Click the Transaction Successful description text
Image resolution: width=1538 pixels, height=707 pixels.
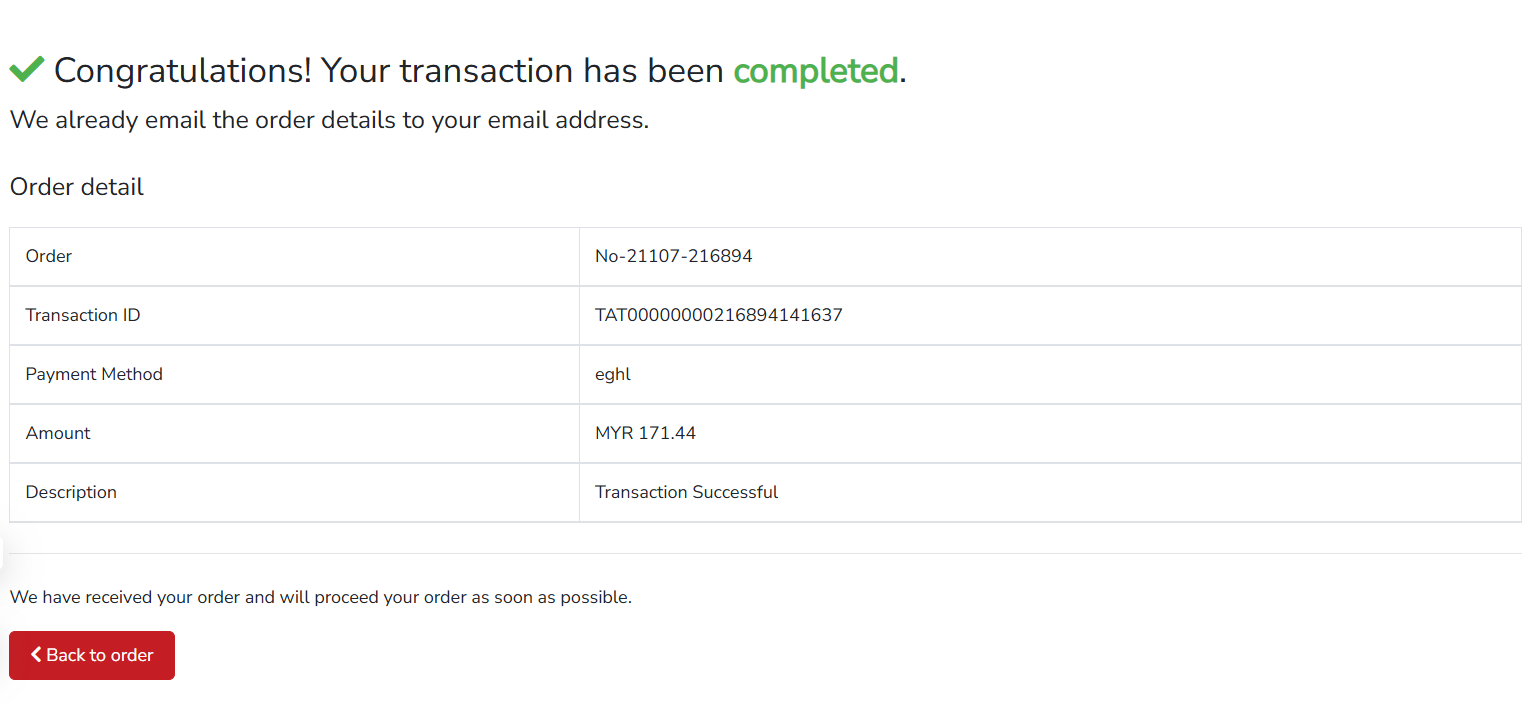(x=686, y=492)
